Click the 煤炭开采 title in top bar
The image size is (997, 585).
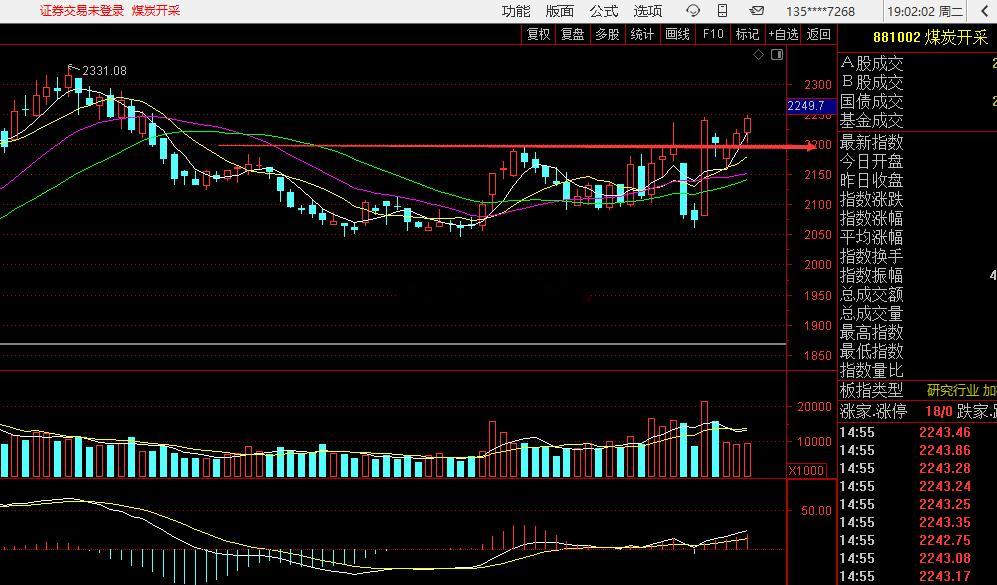click(156, 11)
